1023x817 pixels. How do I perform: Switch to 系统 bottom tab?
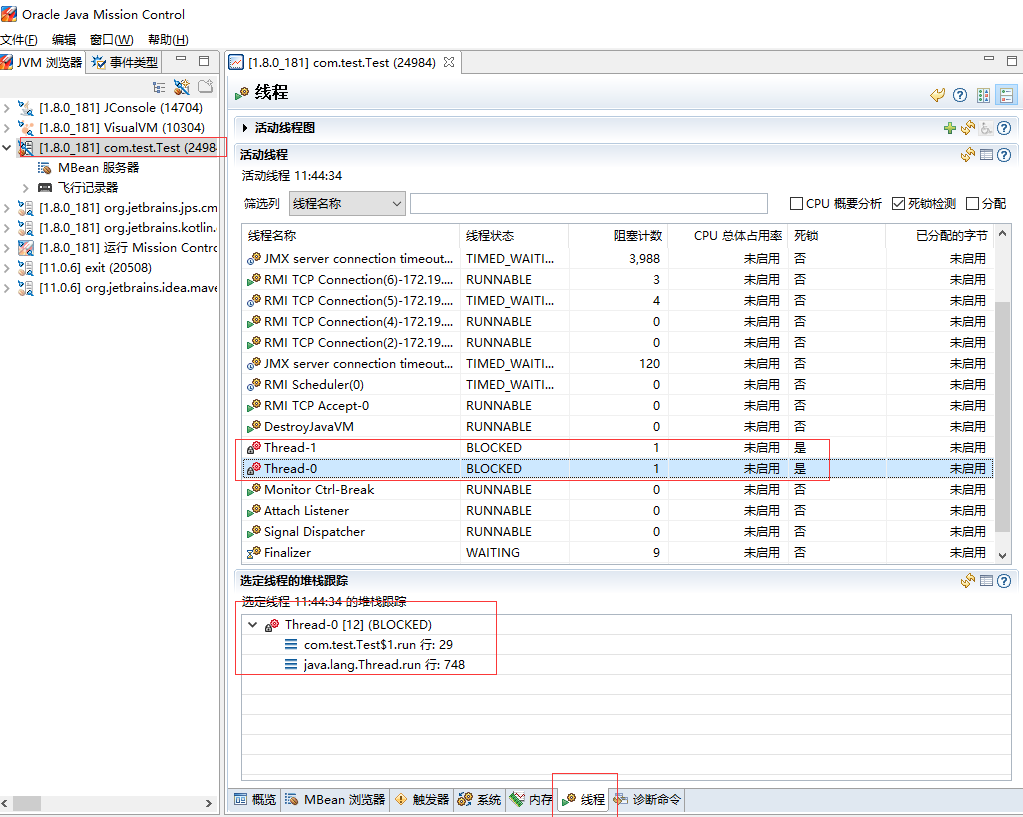[480, 799]
